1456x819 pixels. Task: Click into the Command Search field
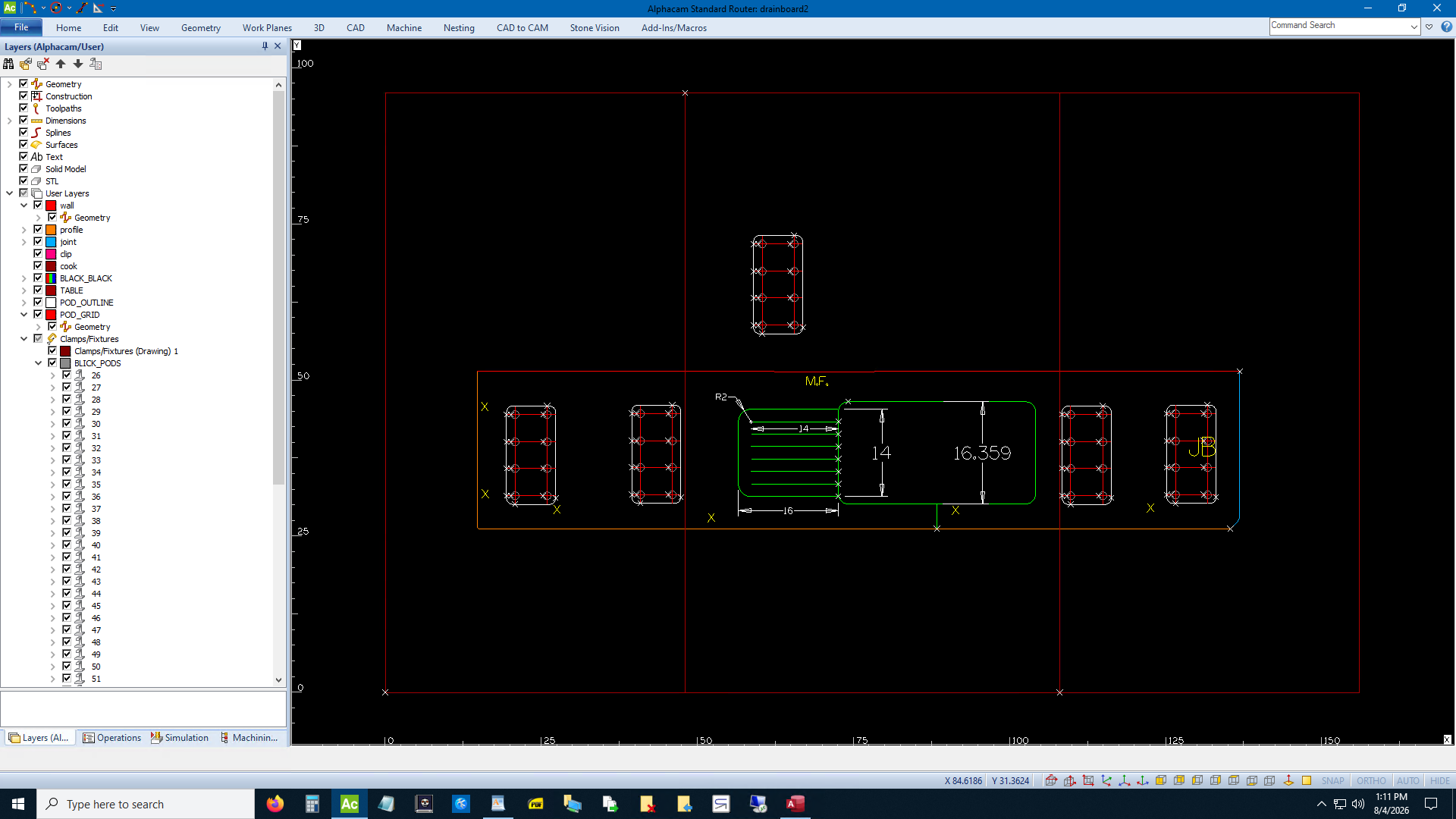(x=1339, y=27)
